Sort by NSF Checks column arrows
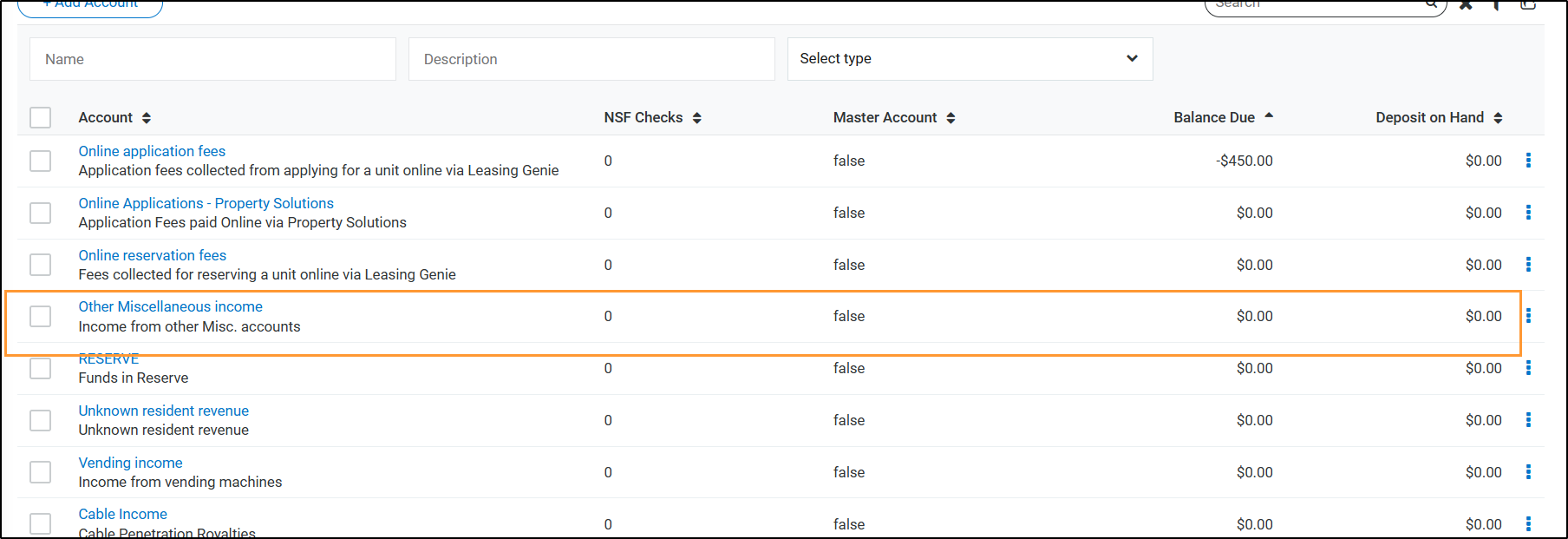Screen dimensions: 1568x539 point(696,118)
